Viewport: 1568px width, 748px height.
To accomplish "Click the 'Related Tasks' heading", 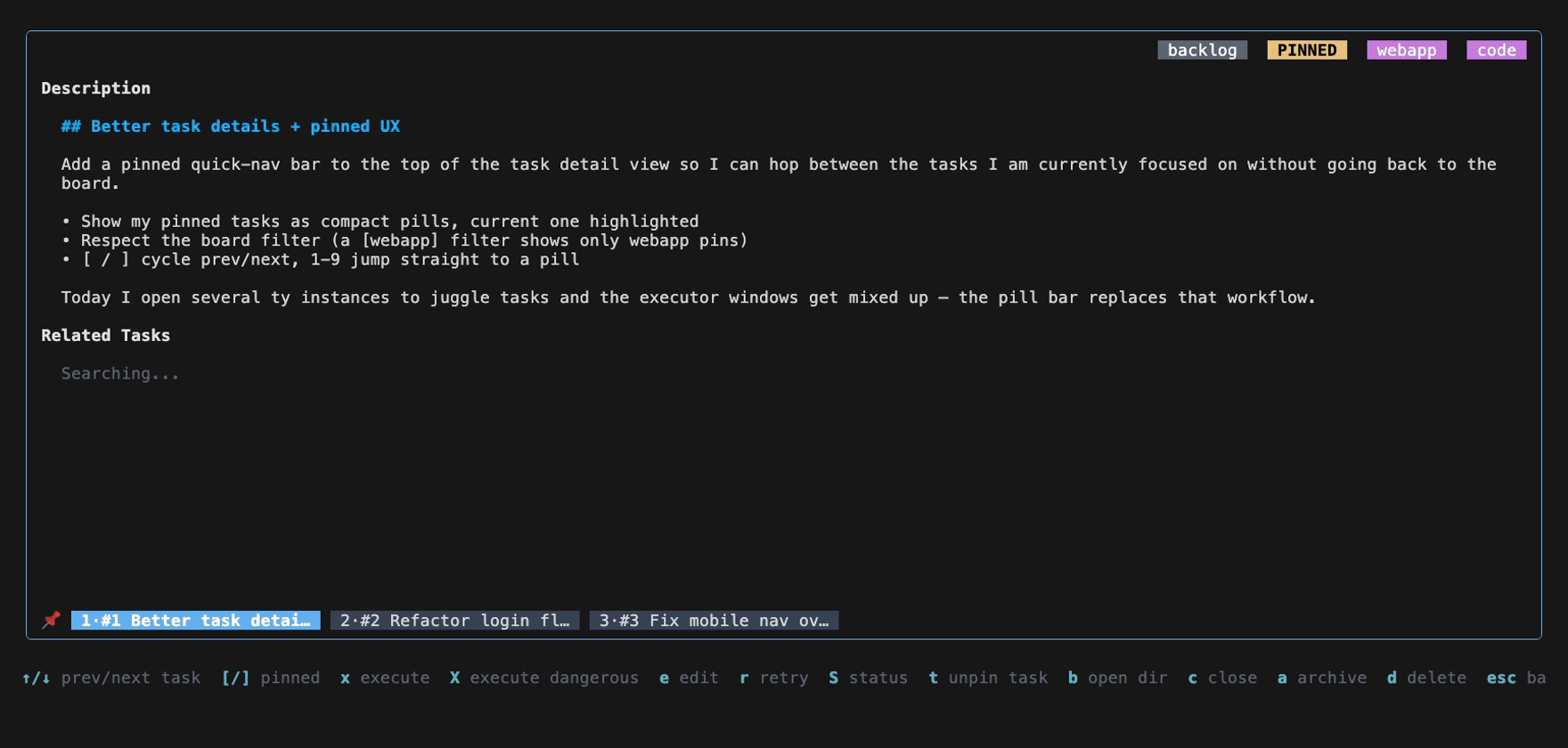I will (106, 336).
